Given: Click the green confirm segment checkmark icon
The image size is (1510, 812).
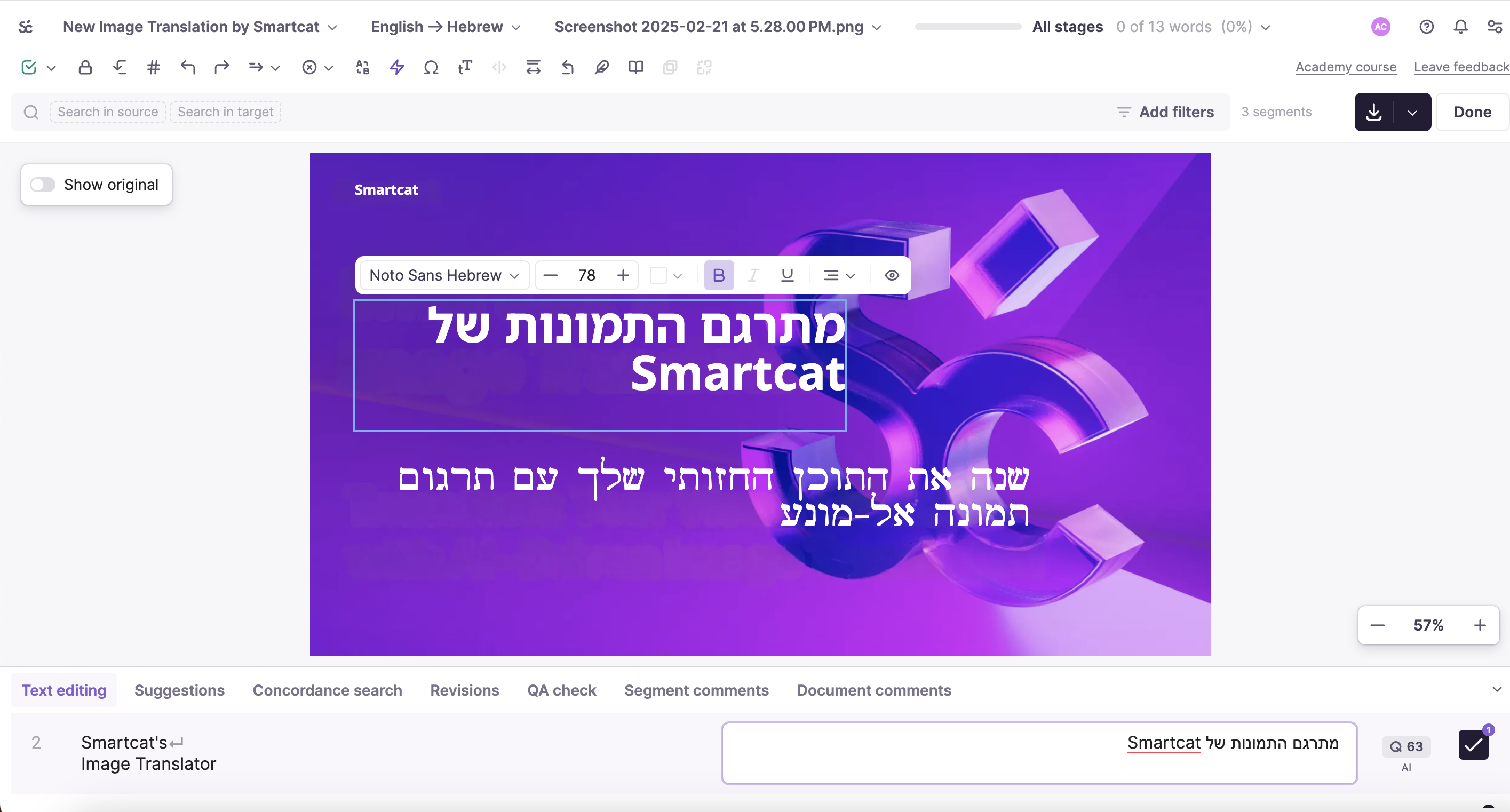Looking at the screenshot, I should click(28, 67).
